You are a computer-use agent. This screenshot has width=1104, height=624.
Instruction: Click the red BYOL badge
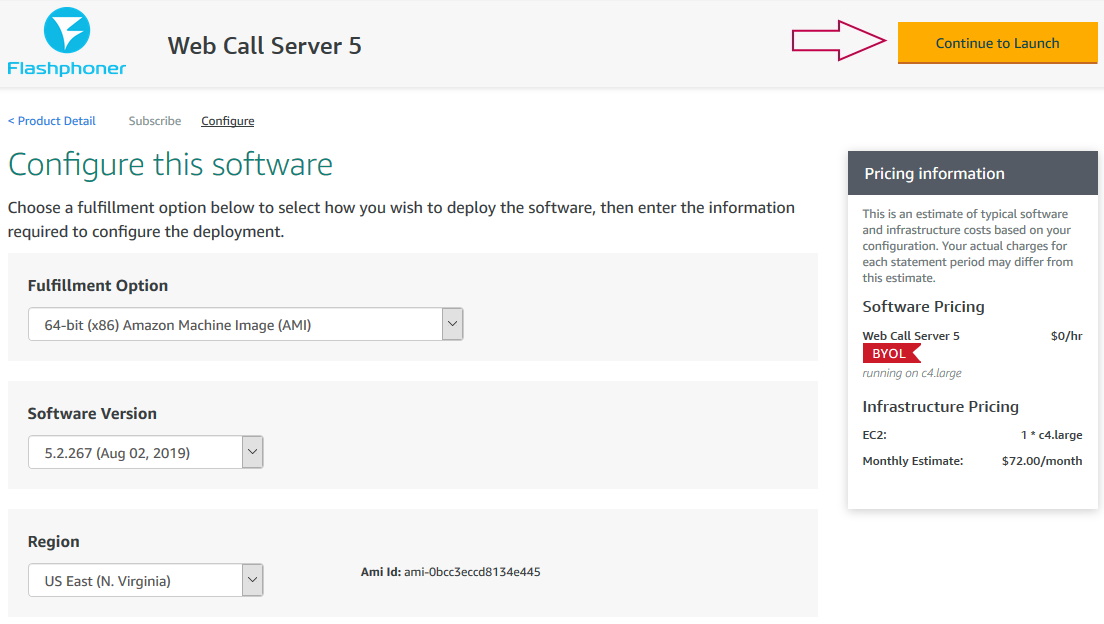(x=890, y=354)
